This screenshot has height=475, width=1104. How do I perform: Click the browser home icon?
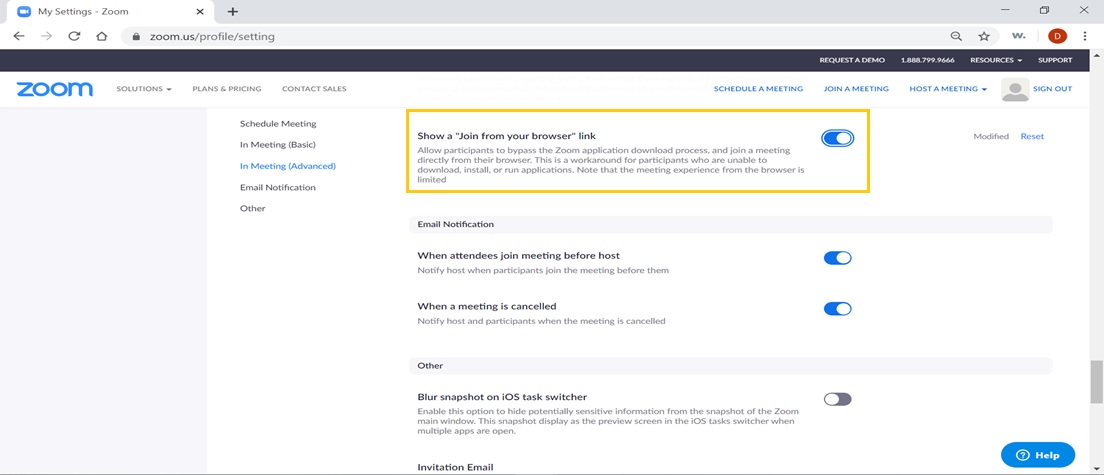pyautogui.click(x=101, y=36)
